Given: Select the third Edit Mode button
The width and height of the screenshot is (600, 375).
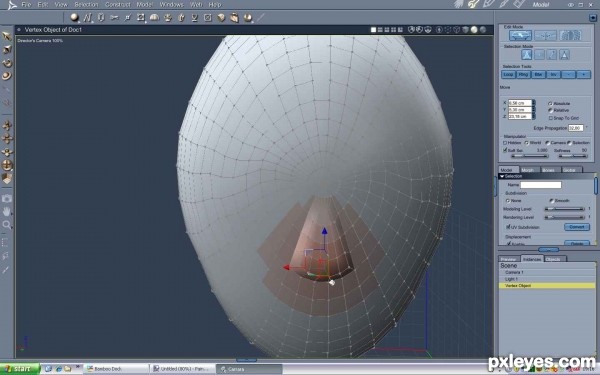Looking at the screenshot, I should 570,36.
